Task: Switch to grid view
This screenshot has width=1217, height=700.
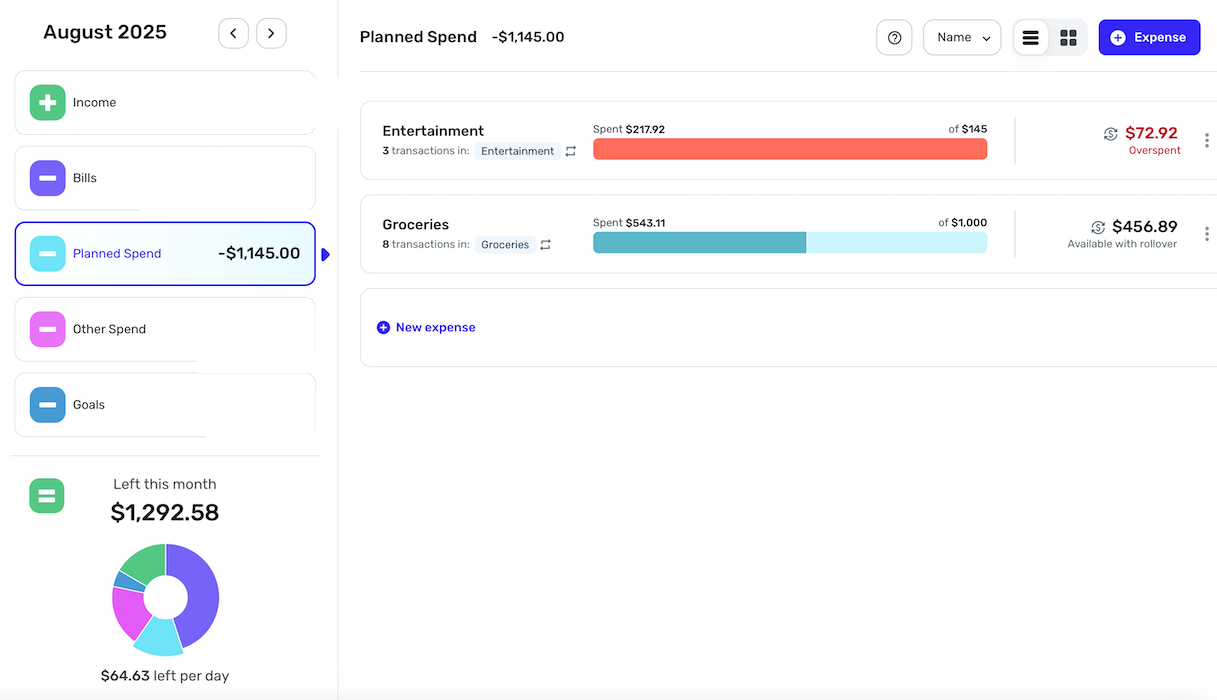Action: pyautogui.click(x=1068, y=37)
